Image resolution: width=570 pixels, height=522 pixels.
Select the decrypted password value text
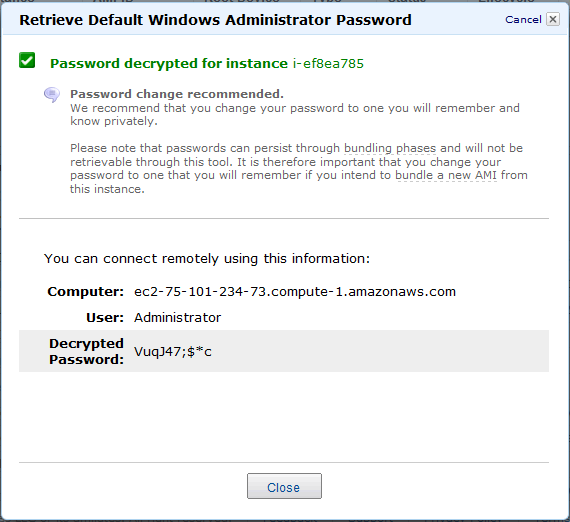click(173, 352)
